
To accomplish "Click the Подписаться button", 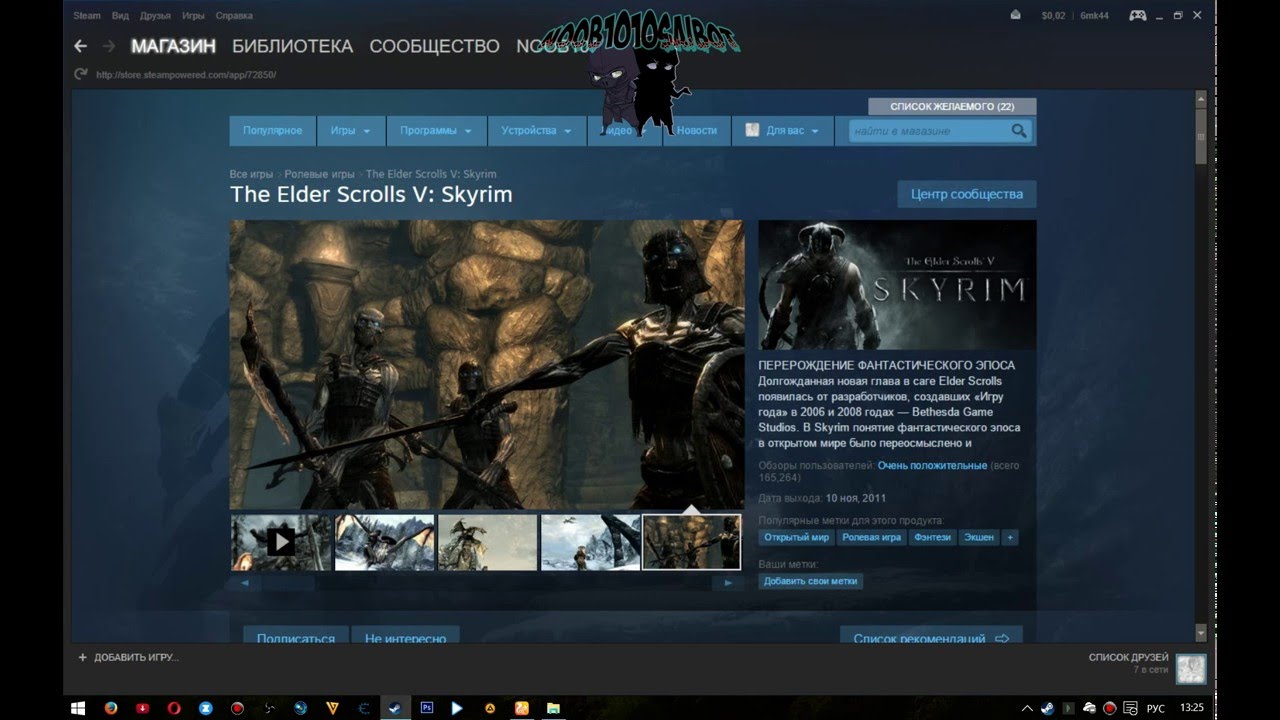I will pyautogui.click(x=296, y=637).
